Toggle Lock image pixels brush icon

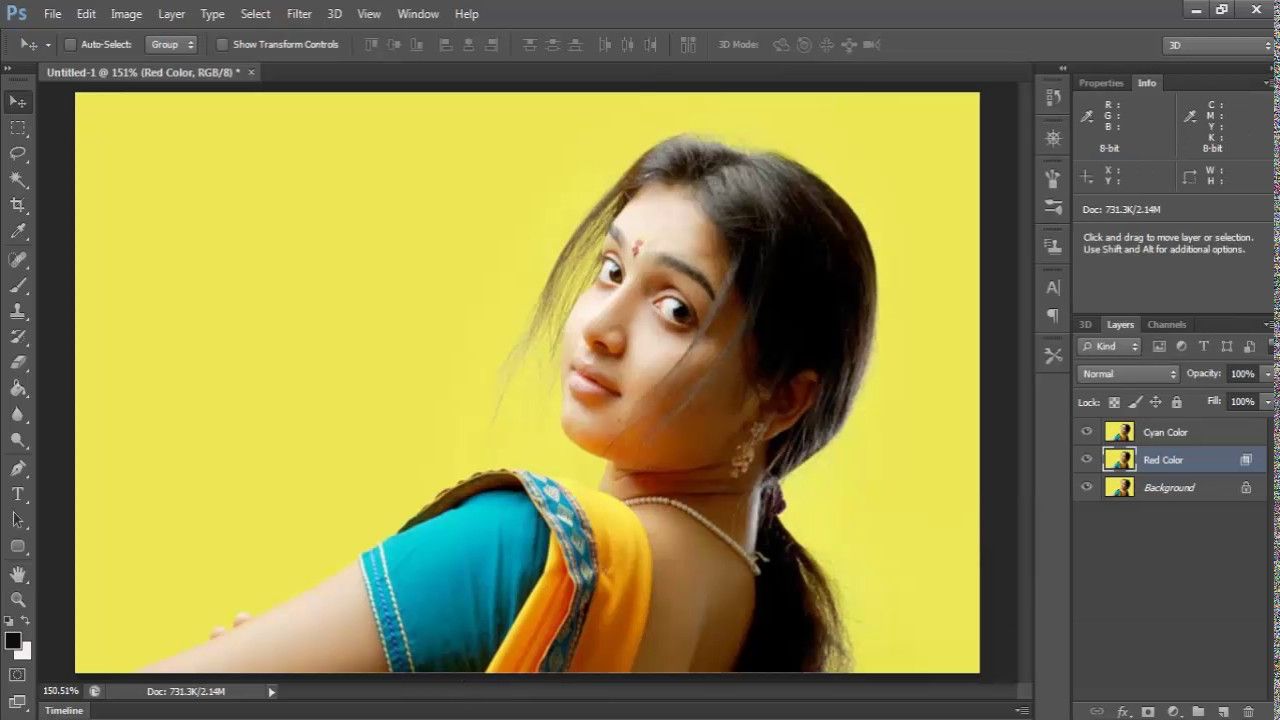click(x=1135, y=402)
